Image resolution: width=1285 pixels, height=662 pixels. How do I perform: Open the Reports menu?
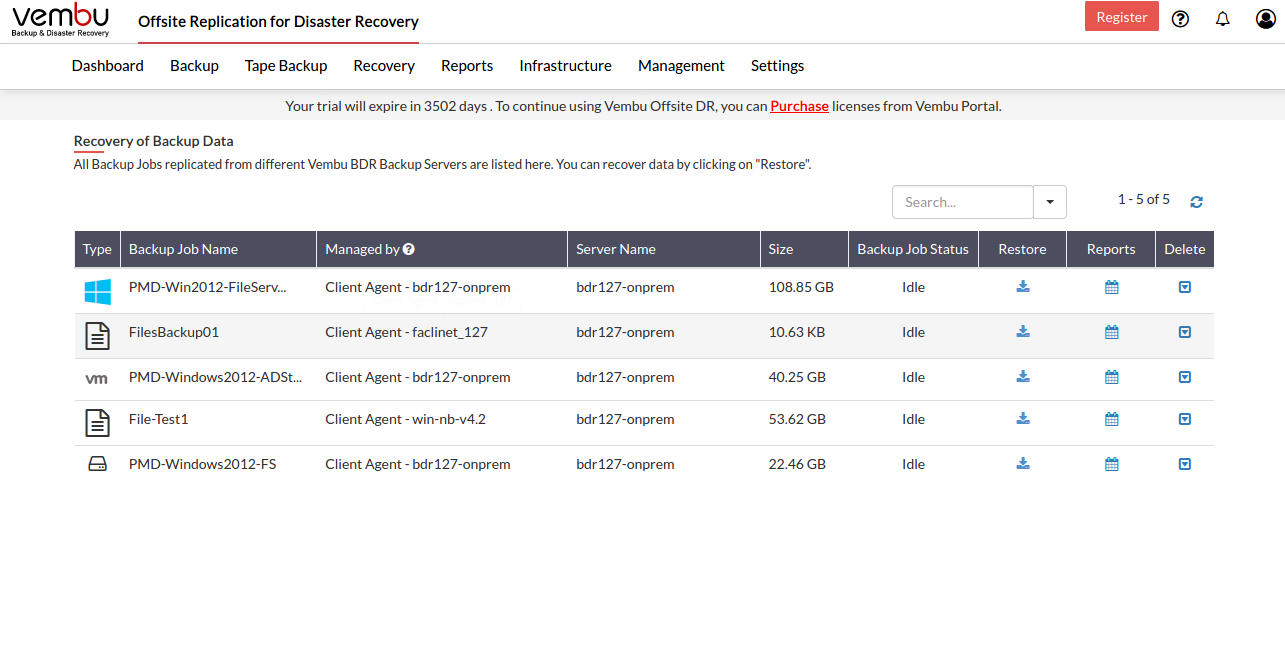(x=467, y=66)
